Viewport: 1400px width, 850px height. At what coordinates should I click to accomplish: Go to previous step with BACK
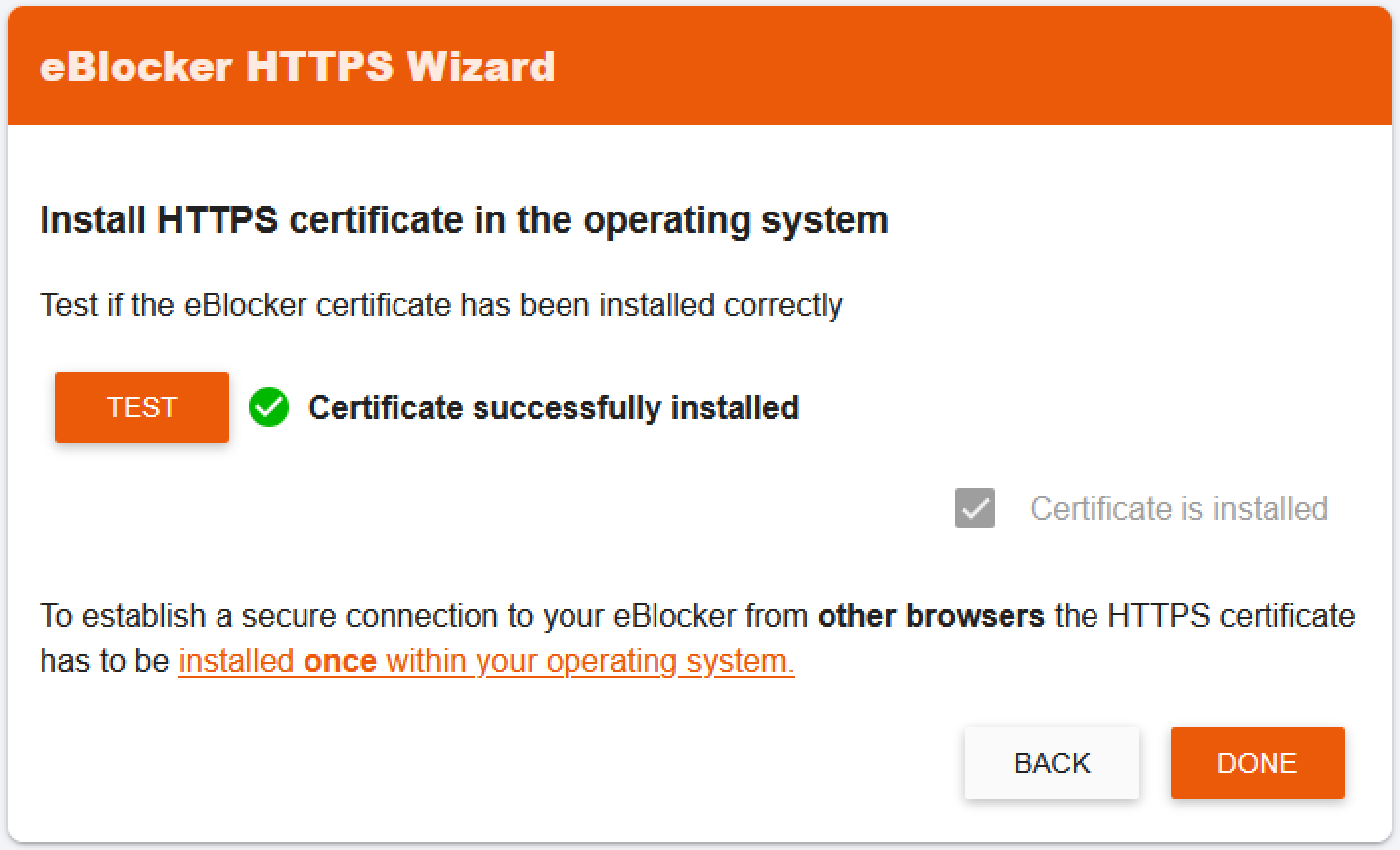[x=1052, y=763]
